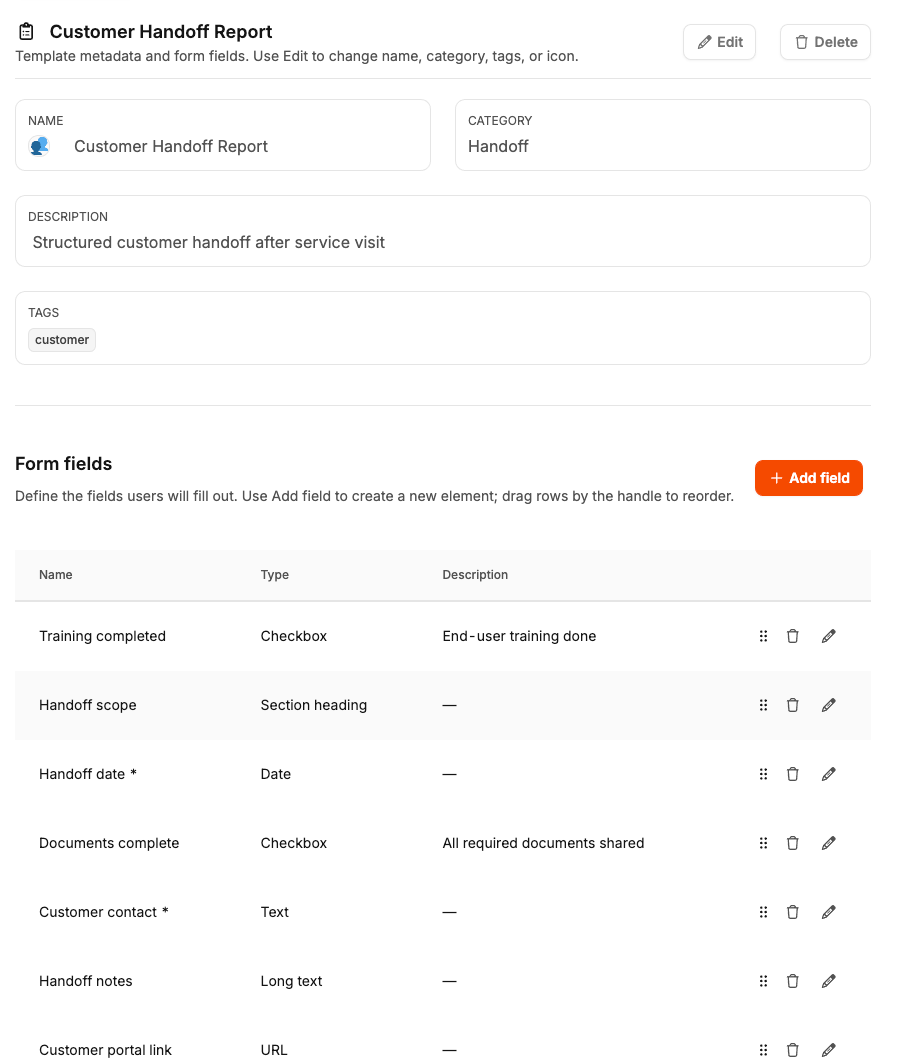The image size is (907, 1060).
Task: Delete the Handoff notes field
Action: click(793, 981)
